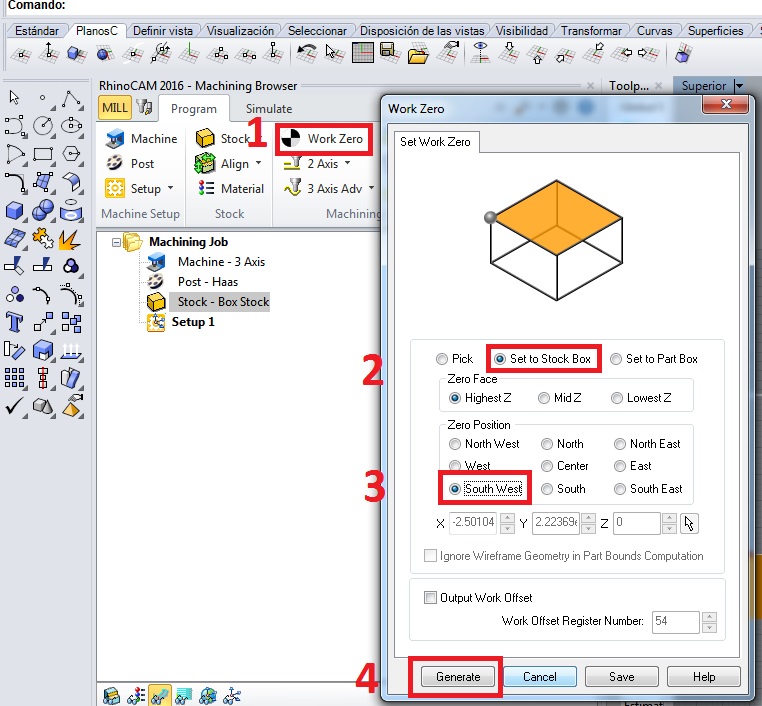Switch to the Simulate tab
This screenshot has height=706, width=762.
(x=269, y=109)
